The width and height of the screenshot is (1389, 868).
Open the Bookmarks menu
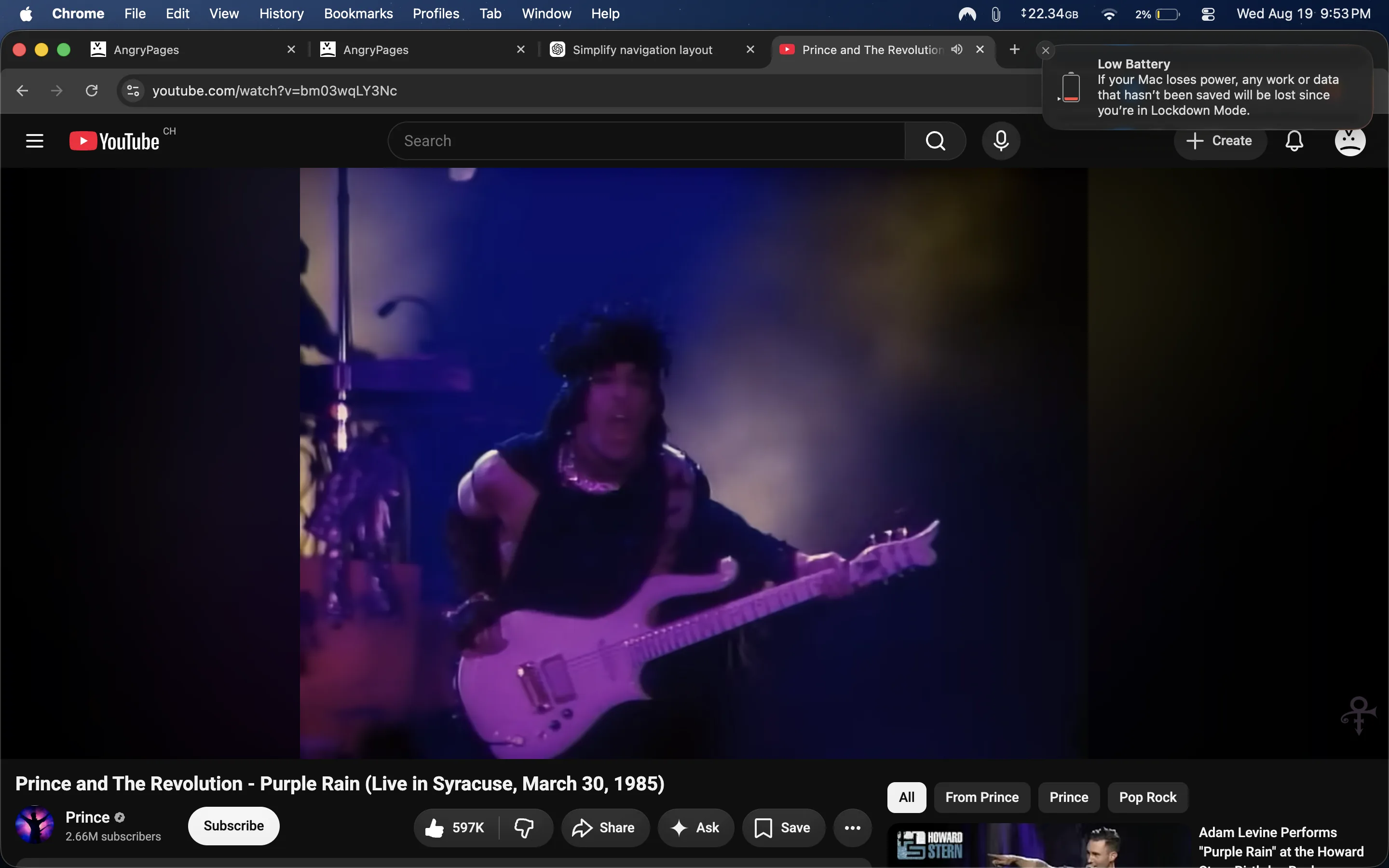(358, 14)
